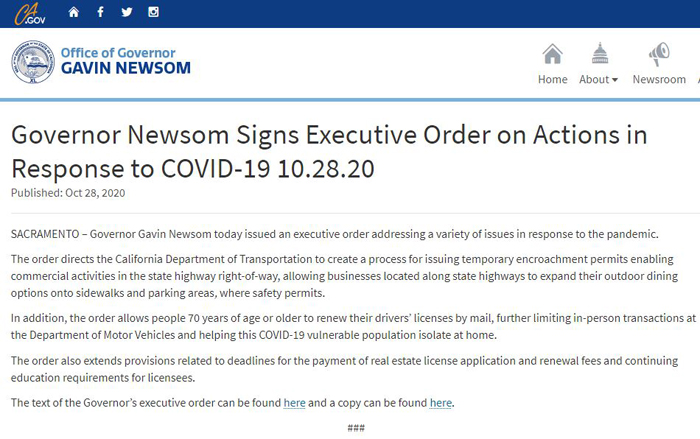Expand the About dropdown caret
This screenshot has width=700, height=439.
[x=615, y=80]
